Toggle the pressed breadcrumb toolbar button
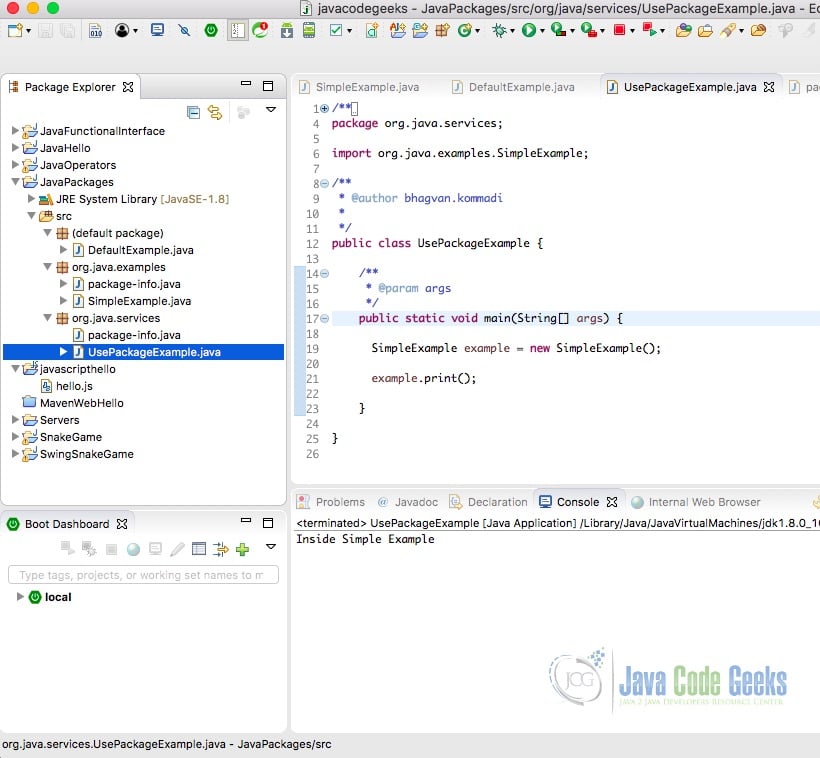Viewport: 820px width, 758px height. [237, 31]
